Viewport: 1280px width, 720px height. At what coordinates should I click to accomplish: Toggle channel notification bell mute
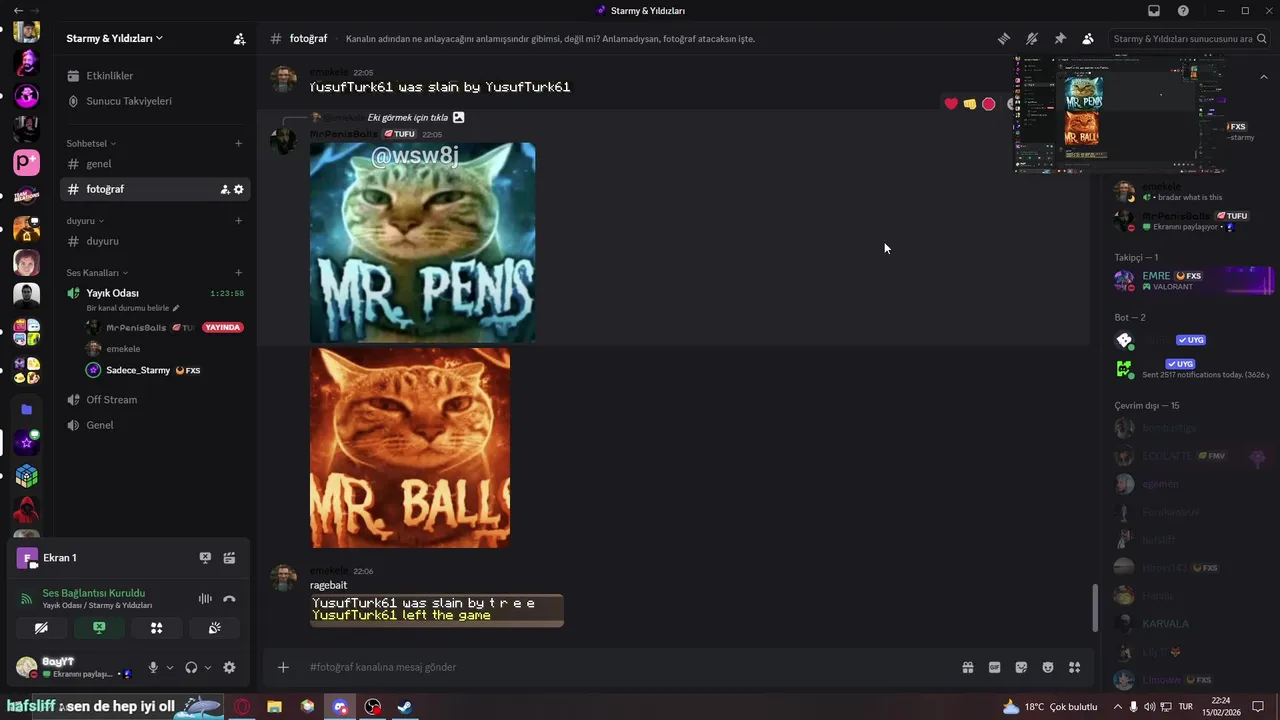[x=1032, y=39]
